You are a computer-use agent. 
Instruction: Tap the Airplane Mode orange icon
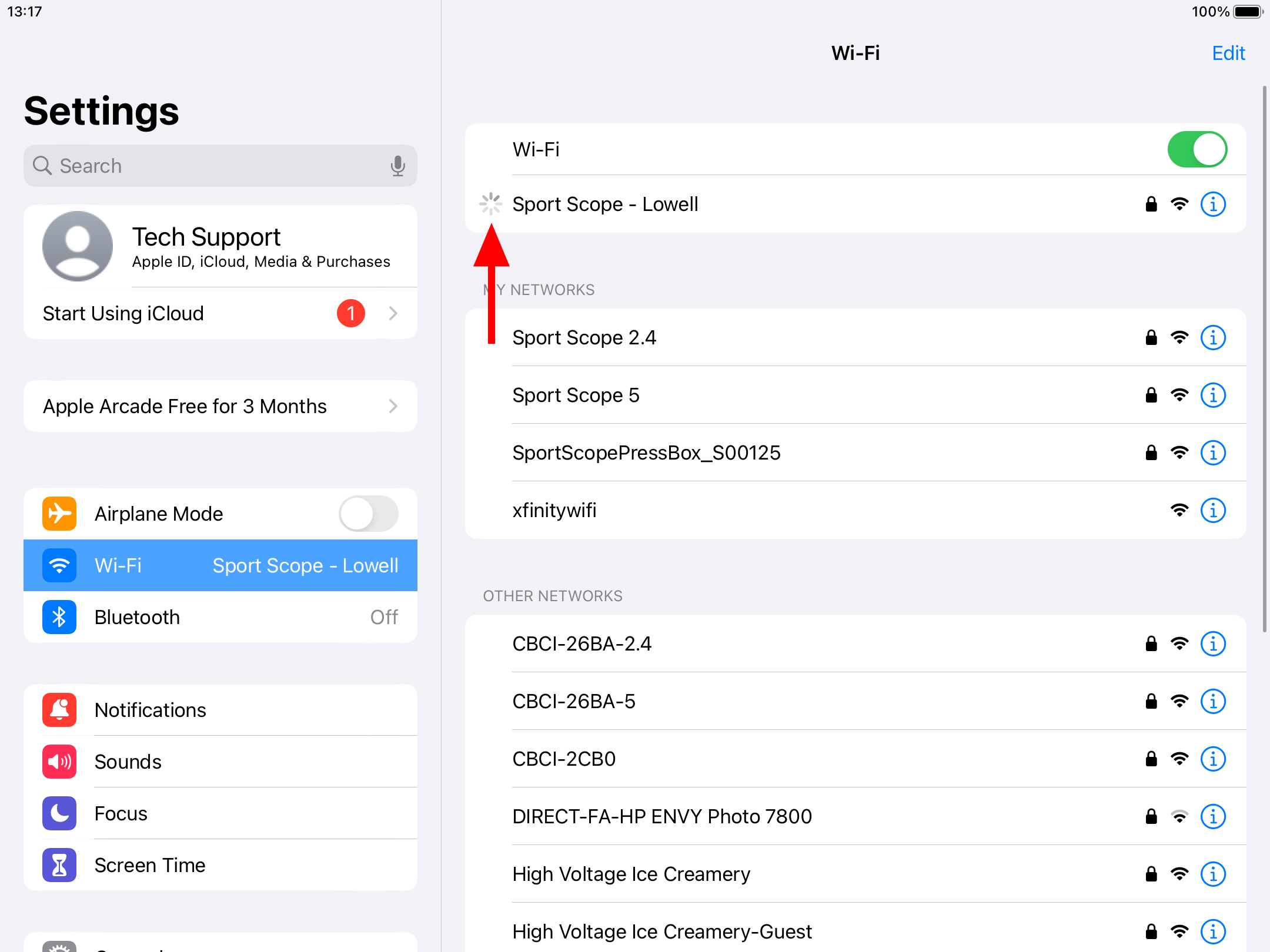pyautogui.click(x=59, y=514)
